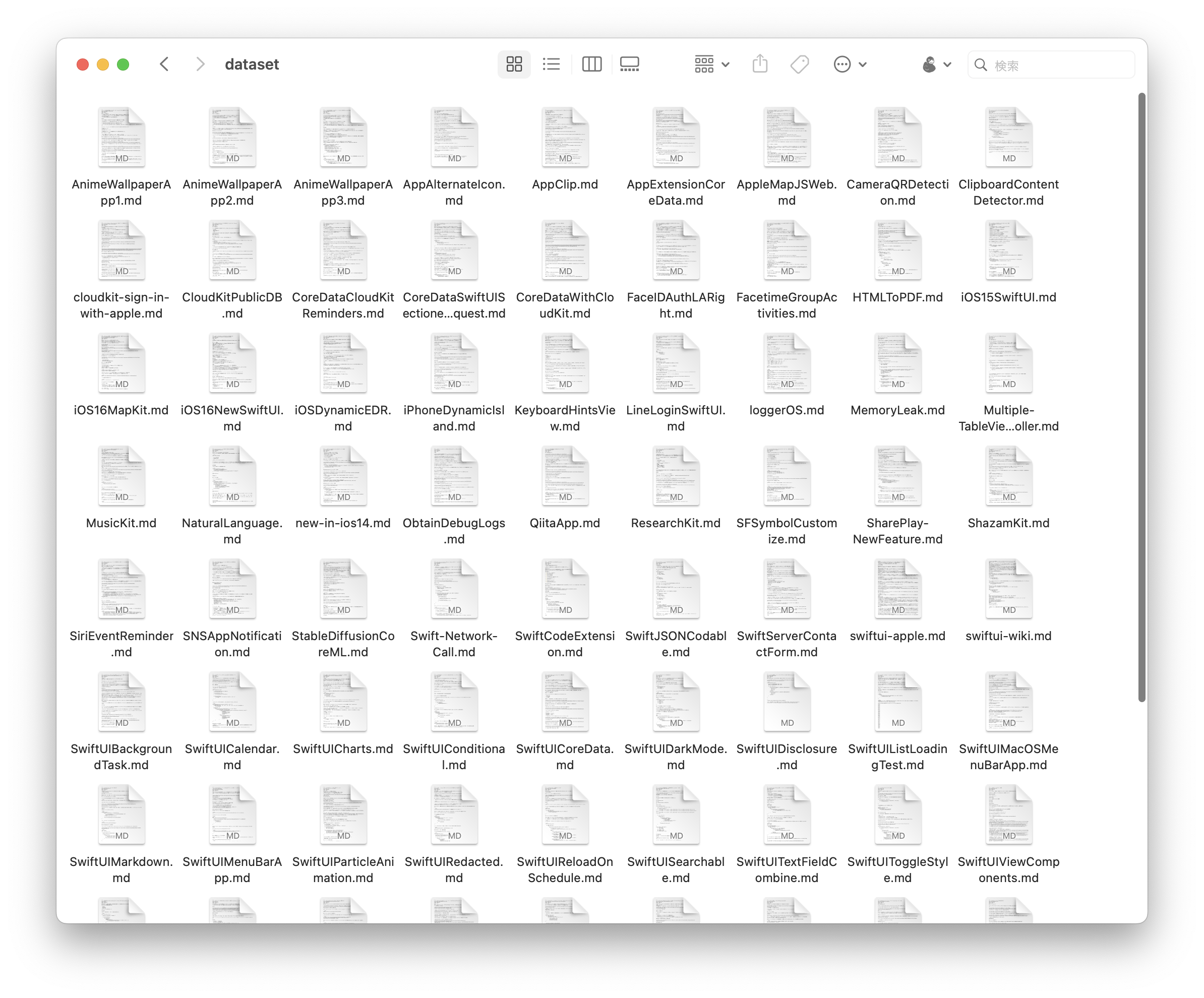Select CoreDataWithCloudKit.md file icon
The height and width of the screenshot is (998, 1204).
coord(565,250)
